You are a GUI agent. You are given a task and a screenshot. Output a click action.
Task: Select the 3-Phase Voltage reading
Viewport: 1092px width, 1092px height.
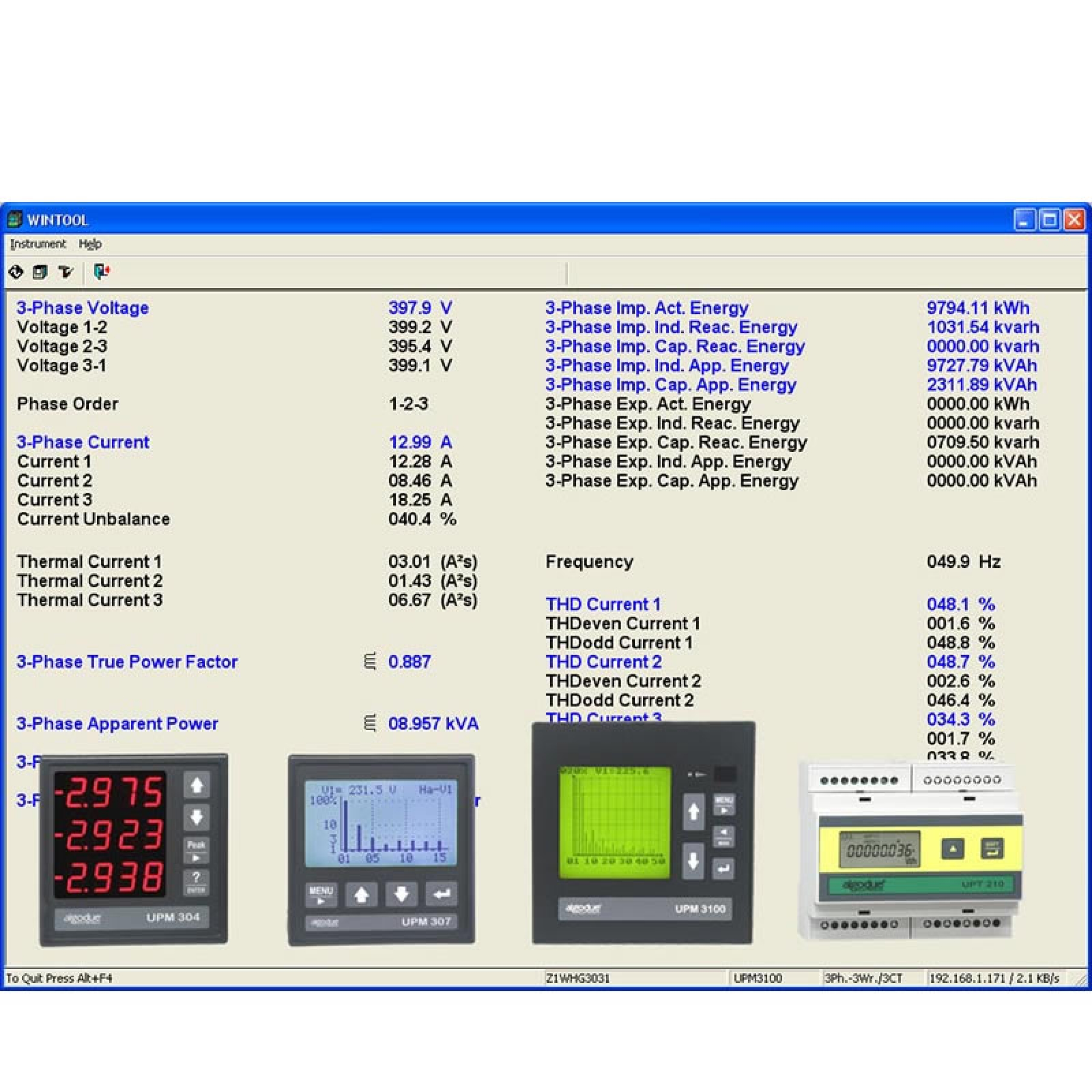coord(83,308)
